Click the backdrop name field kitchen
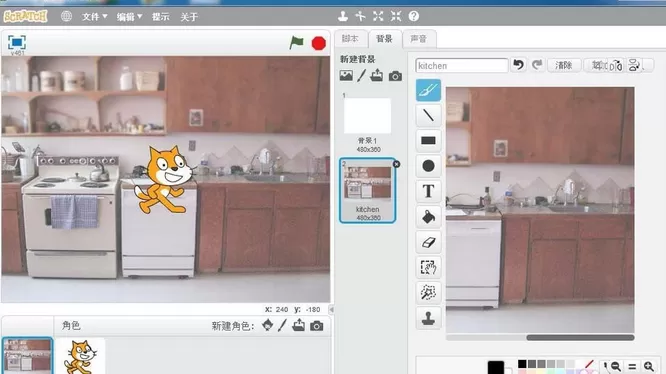 [x=462, y=65]
